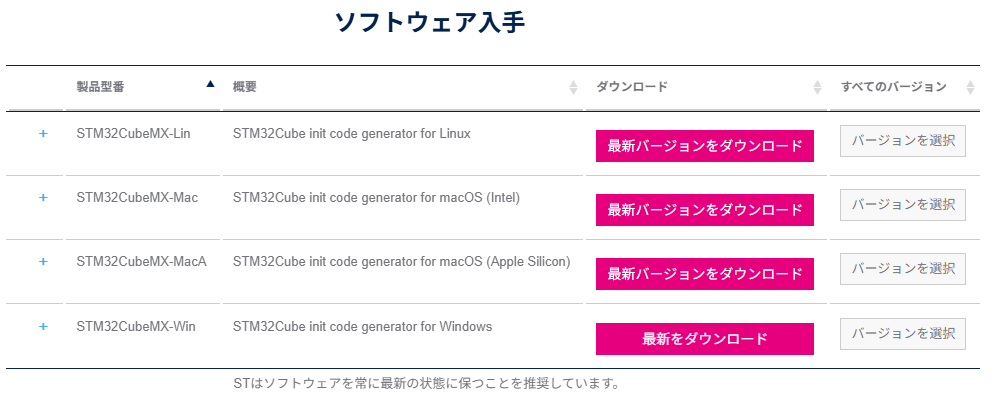Select version for STM32CubeMX-Win
The height and width of the screenshot is (402, 1002).
[x=903, y=334]
